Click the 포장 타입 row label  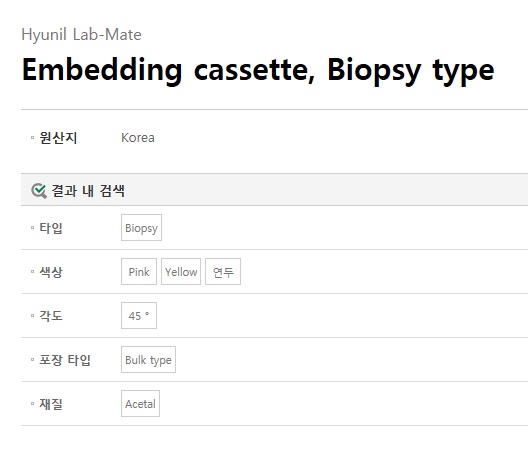[65, 360]
